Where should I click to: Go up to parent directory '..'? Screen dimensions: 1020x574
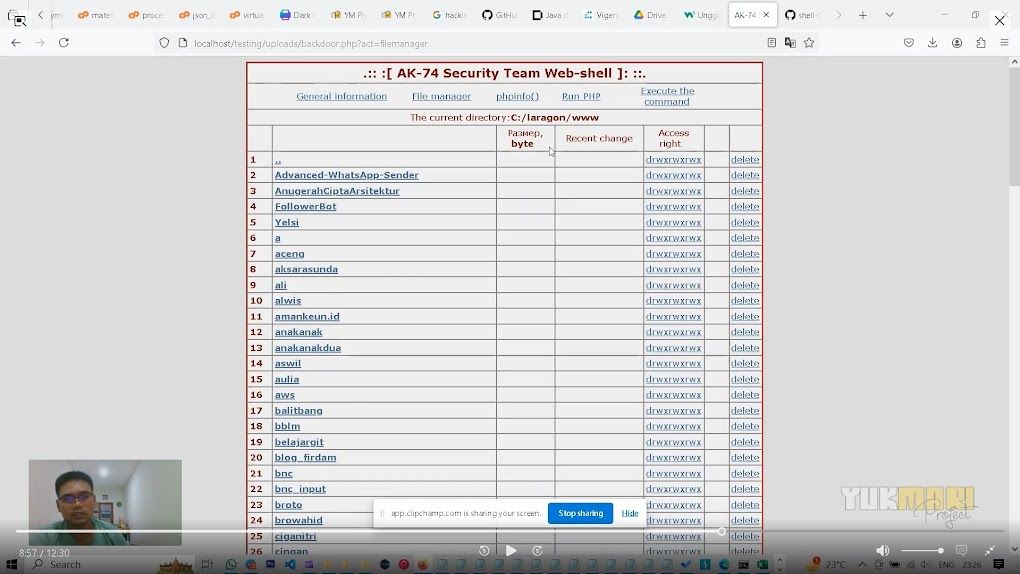pos(278,160)
